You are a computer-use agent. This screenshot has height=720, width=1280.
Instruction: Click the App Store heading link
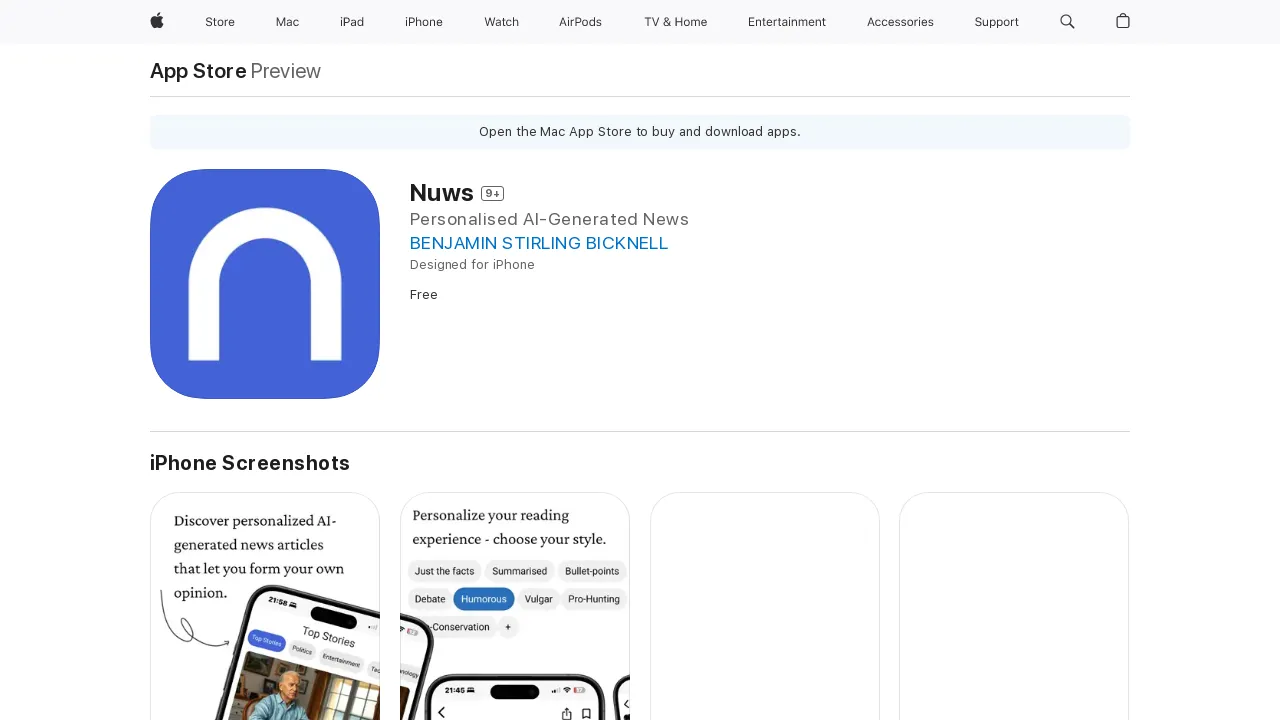(x=198, y=71)
